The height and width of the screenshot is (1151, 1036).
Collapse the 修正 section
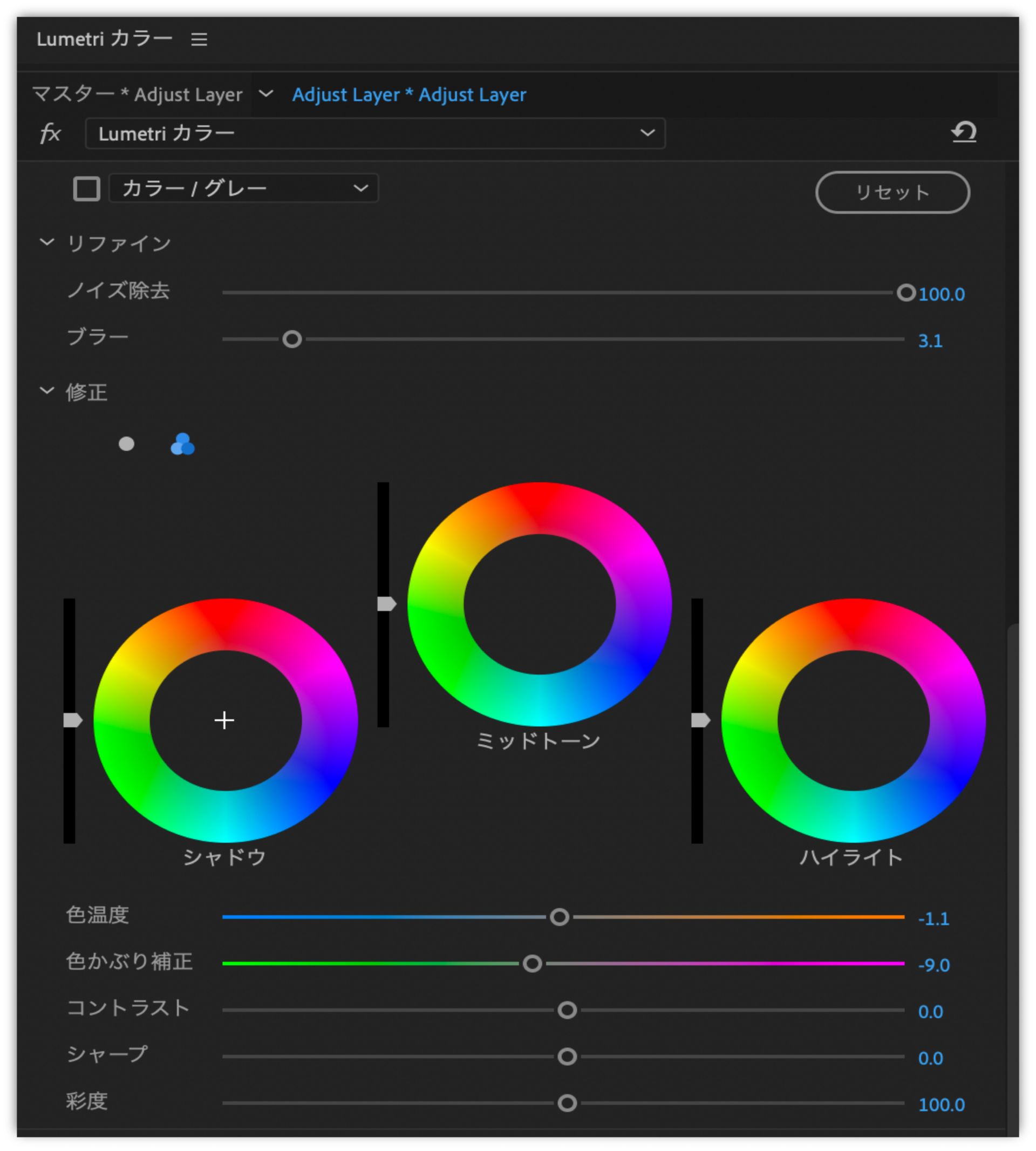[47, 391]
